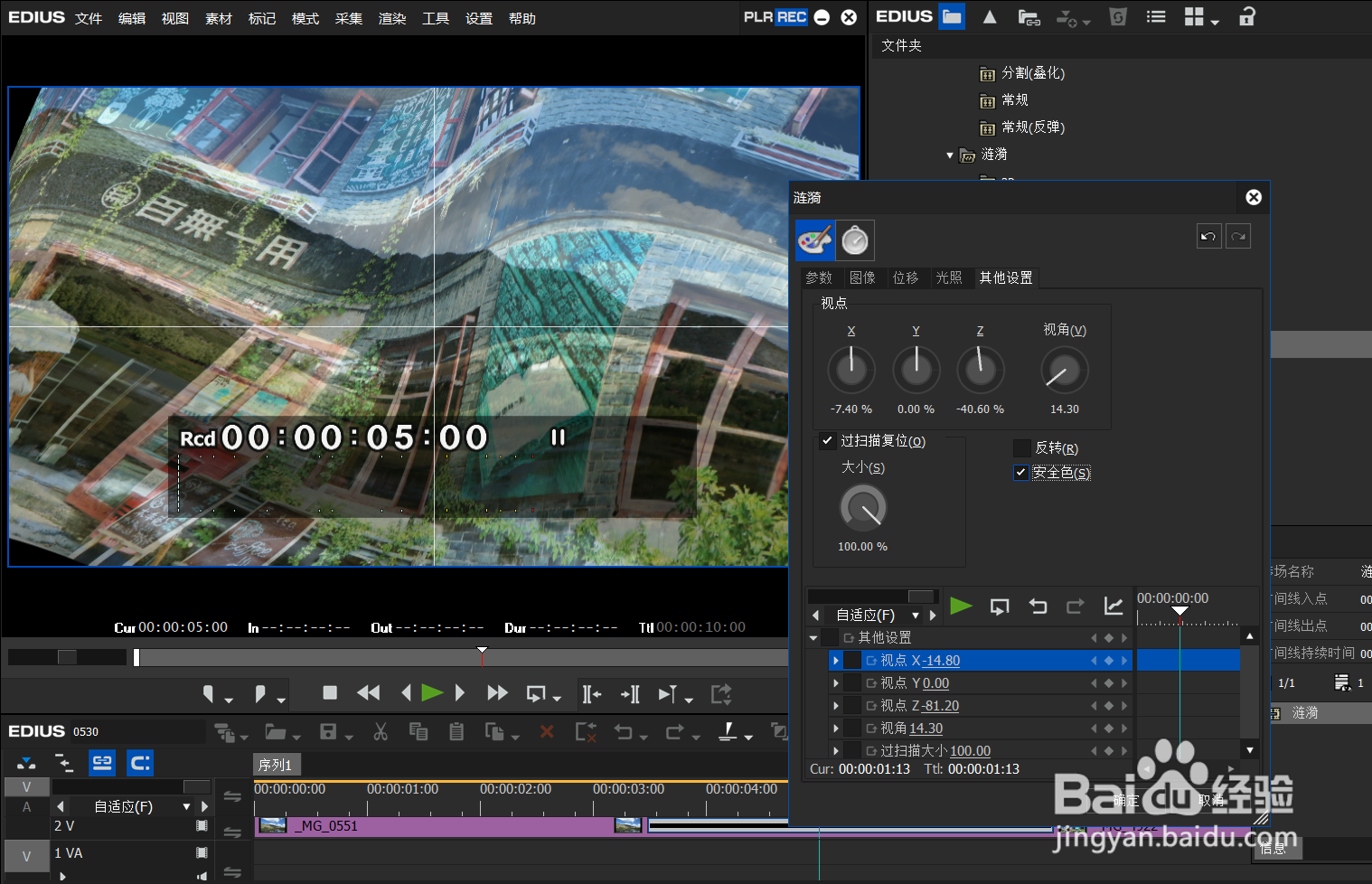Toggle keyframe checkbox for 视角 row
Viewport: 1372px width, 884px height.
852,729
